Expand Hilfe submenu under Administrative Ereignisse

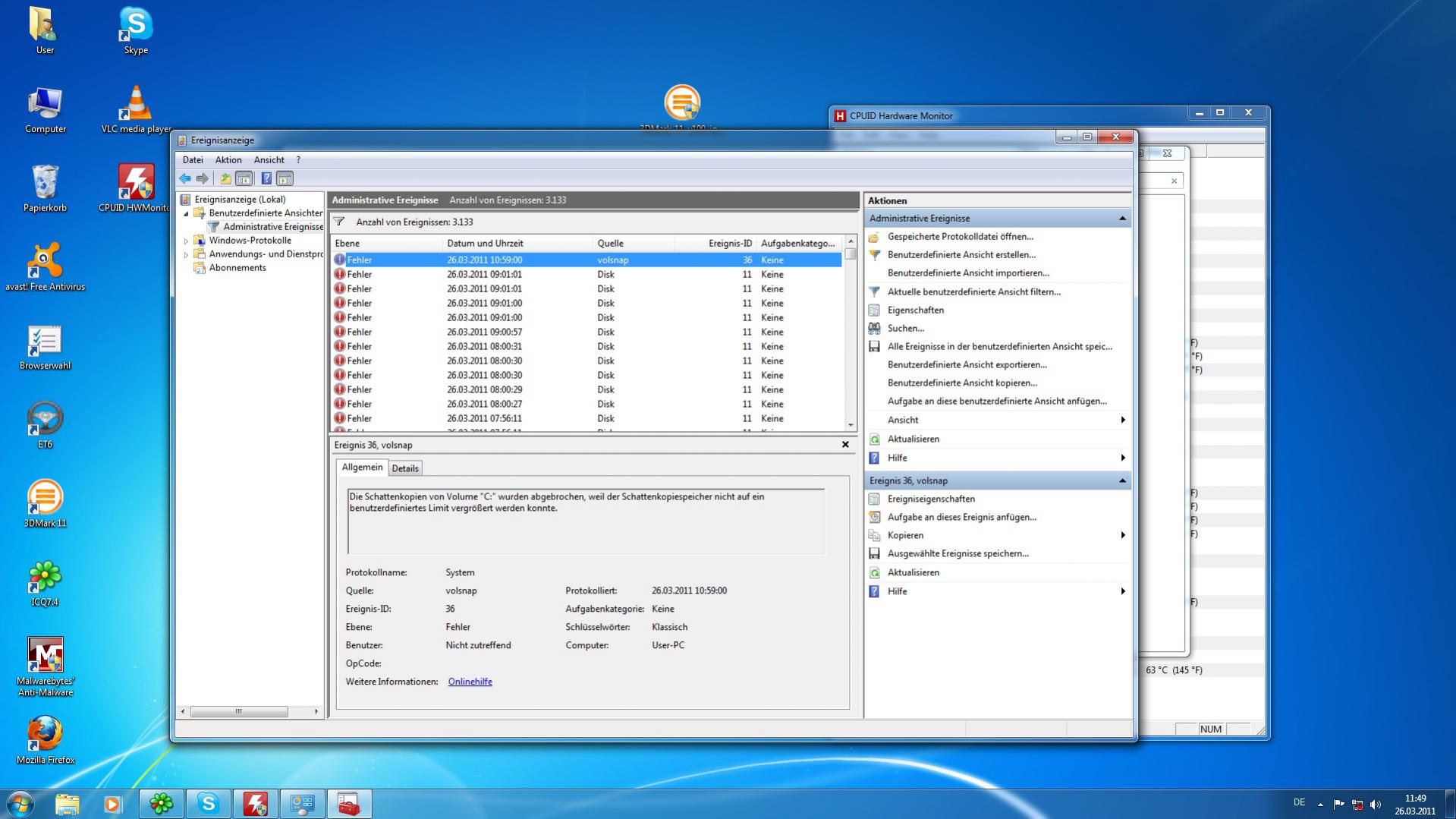[1123, 458]
